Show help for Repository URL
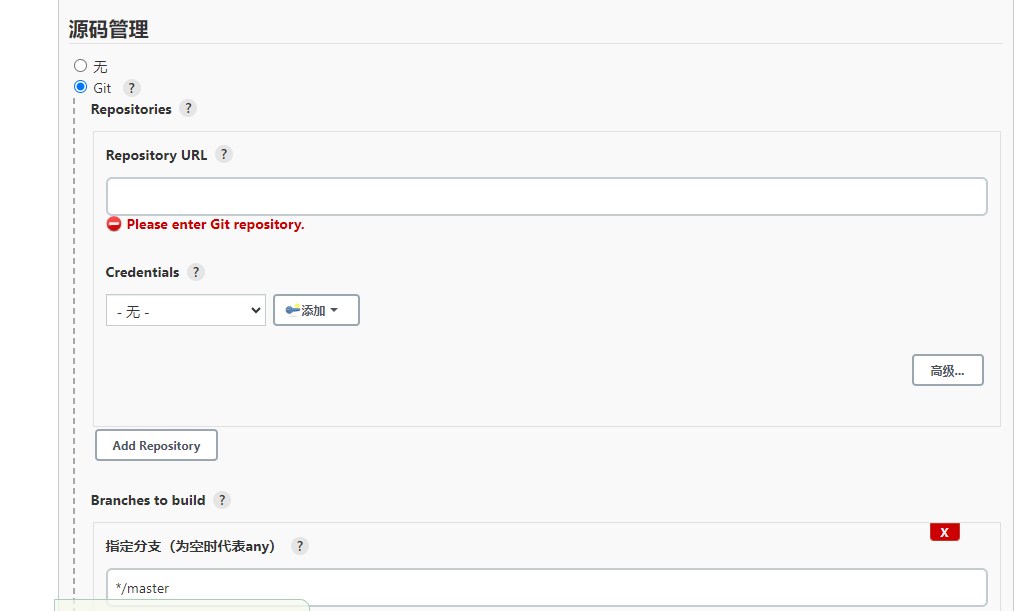Viewport: 1035px width, 611px height. point(224,154)
